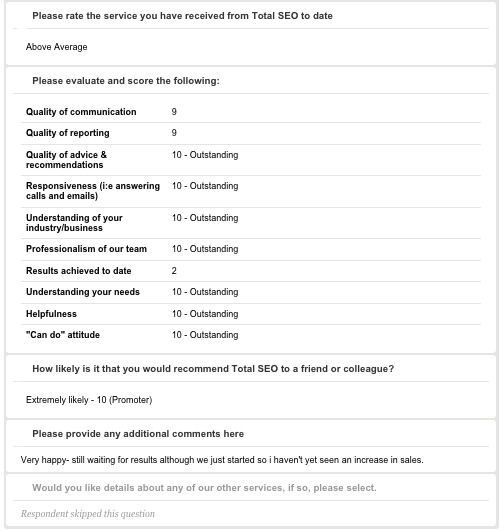Select '10 - Outstanding' next to Helpfulness
This screenshot has width=503, height=531.
click(205, 314)
